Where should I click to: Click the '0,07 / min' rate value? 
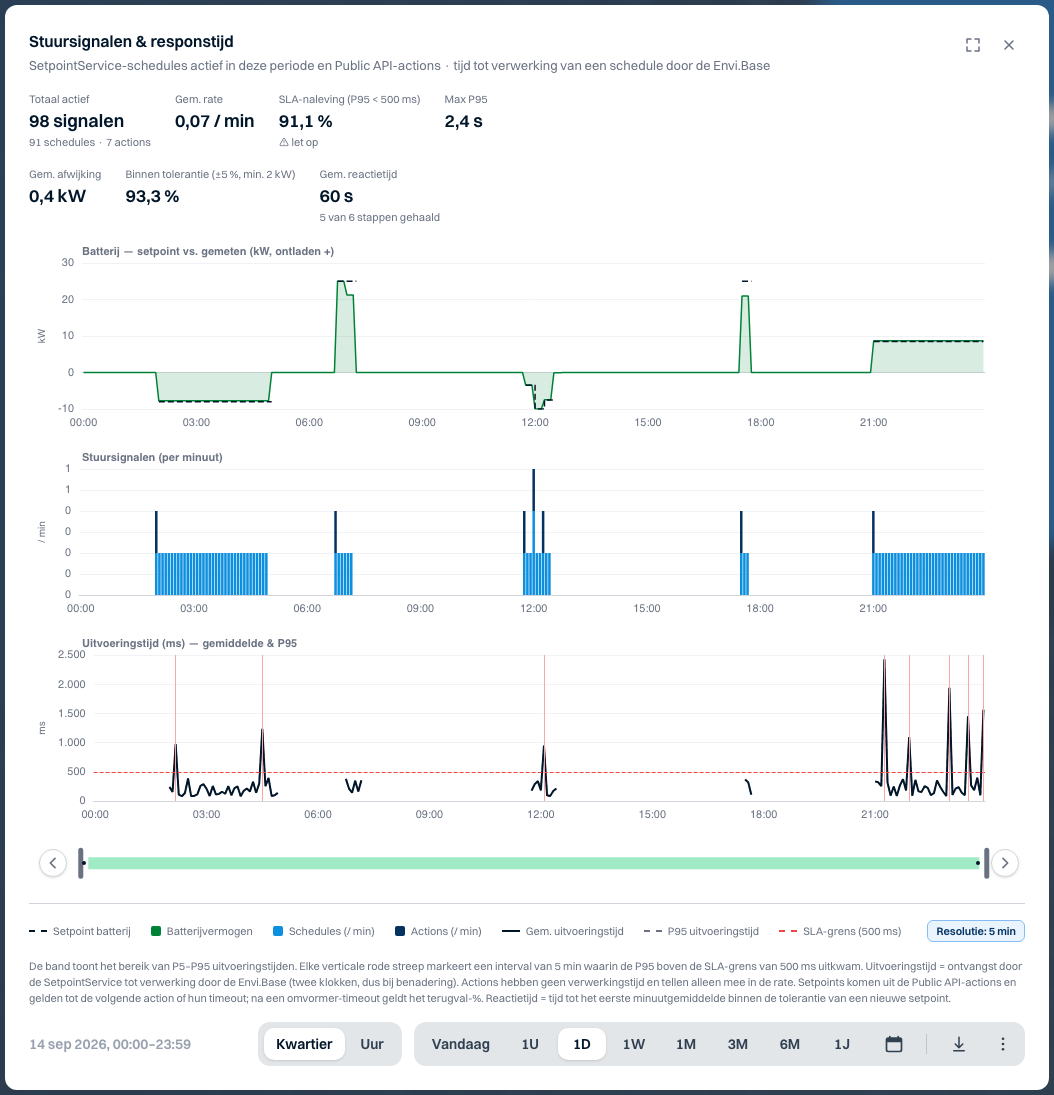(214, 122)
